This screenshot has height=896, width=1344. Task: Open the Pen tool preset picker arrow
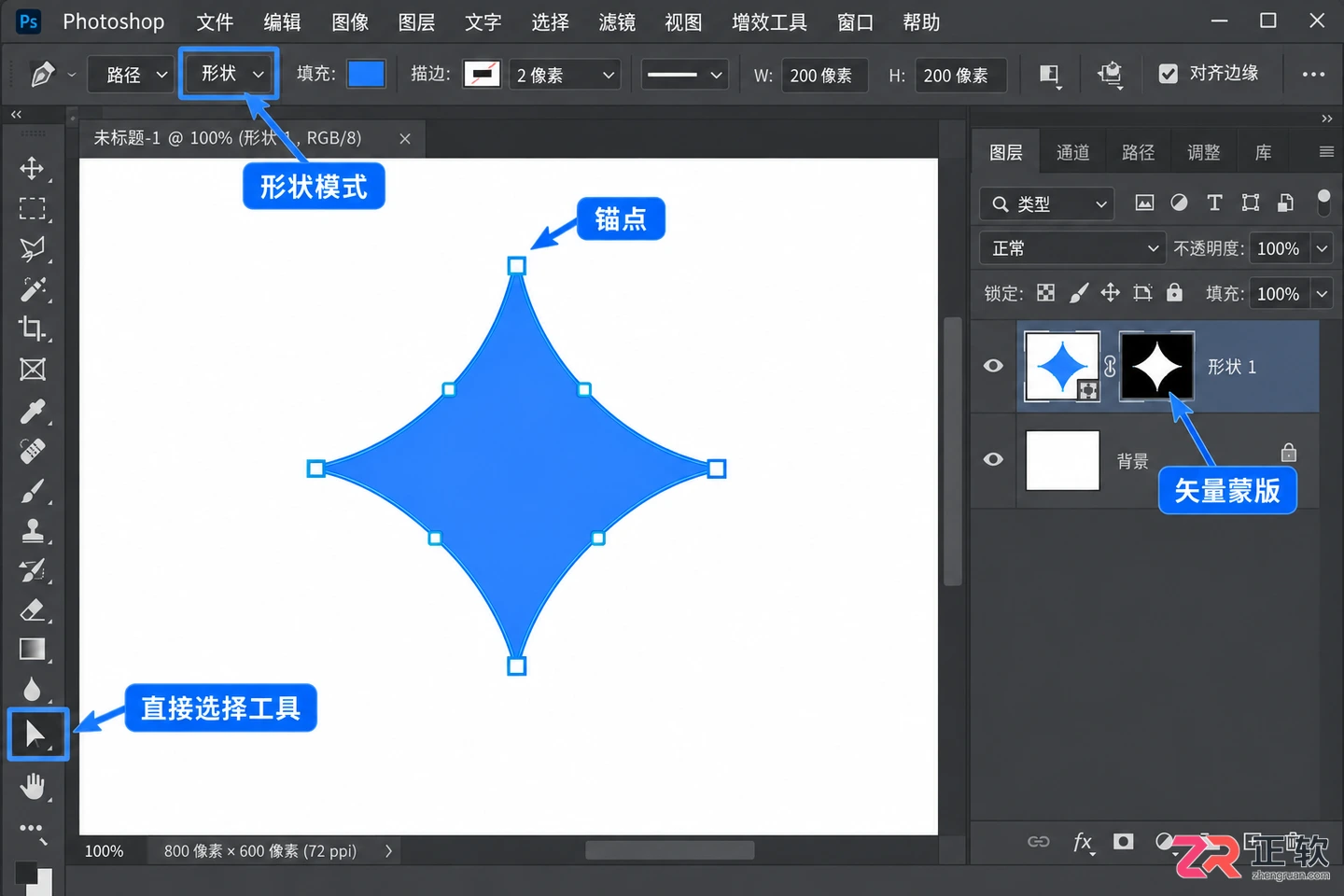(x=72, y=75)
